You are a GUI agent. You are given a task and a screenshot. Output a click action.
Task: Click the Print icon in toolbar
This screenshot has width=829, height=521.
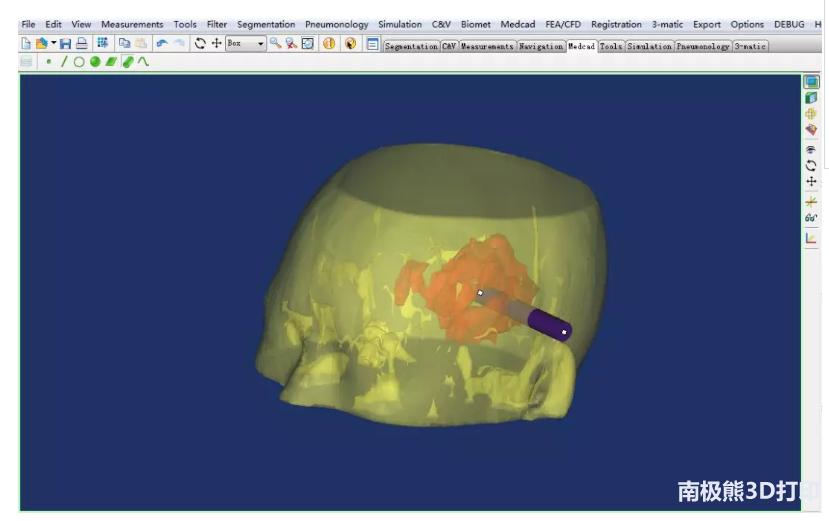(81, 44)
